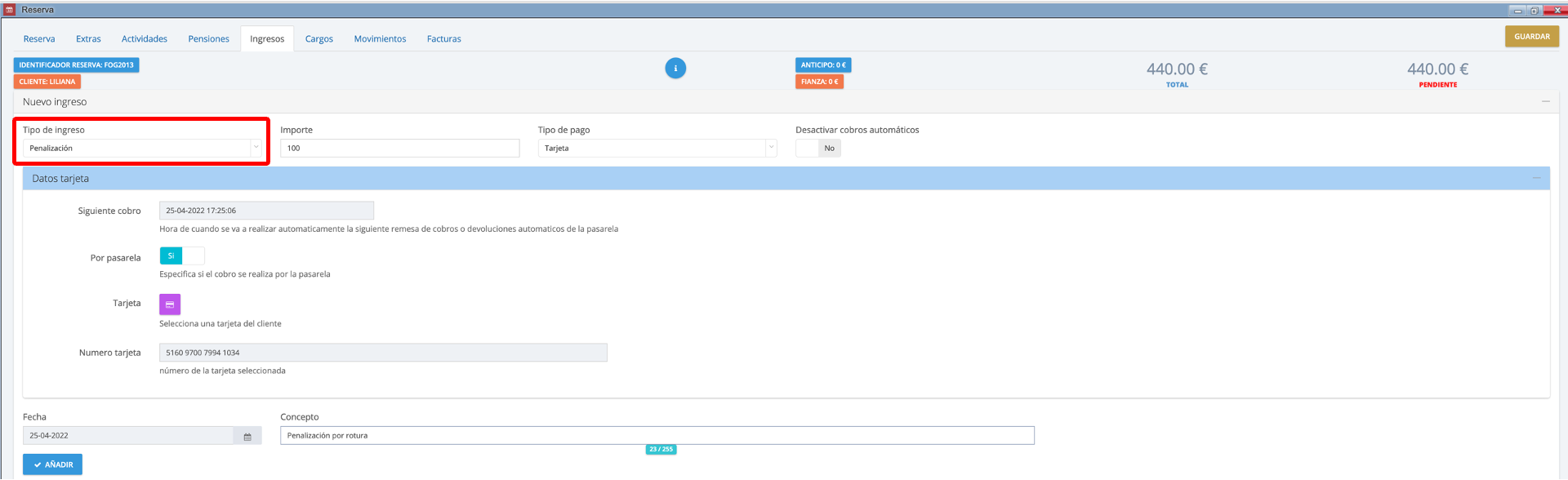Screen dimensions: 1568x480
Task: Open the card selector purple icon
Action: click(170, 304)
